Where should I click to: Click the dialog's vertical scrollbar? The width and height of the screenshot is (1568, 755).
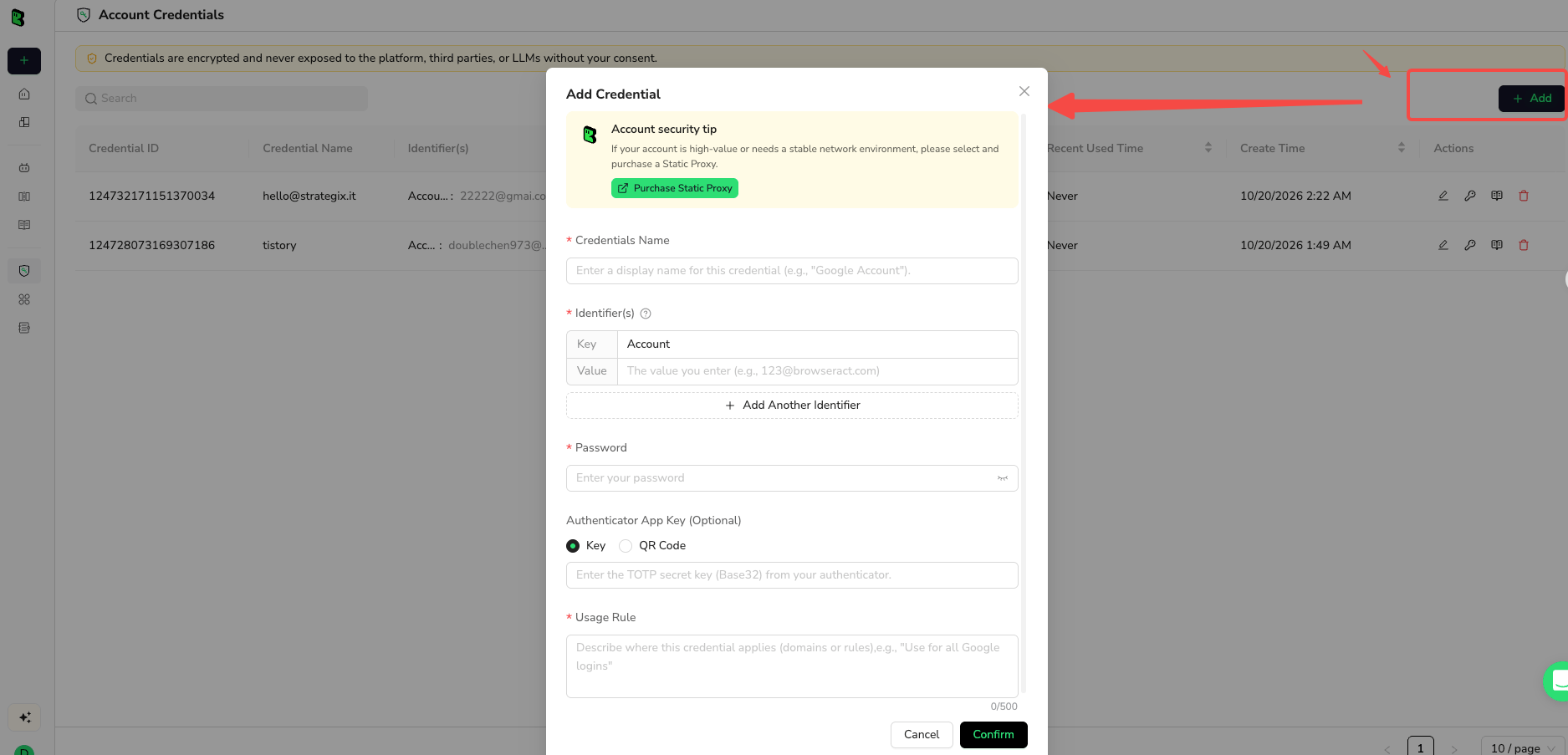[1024, 401]
